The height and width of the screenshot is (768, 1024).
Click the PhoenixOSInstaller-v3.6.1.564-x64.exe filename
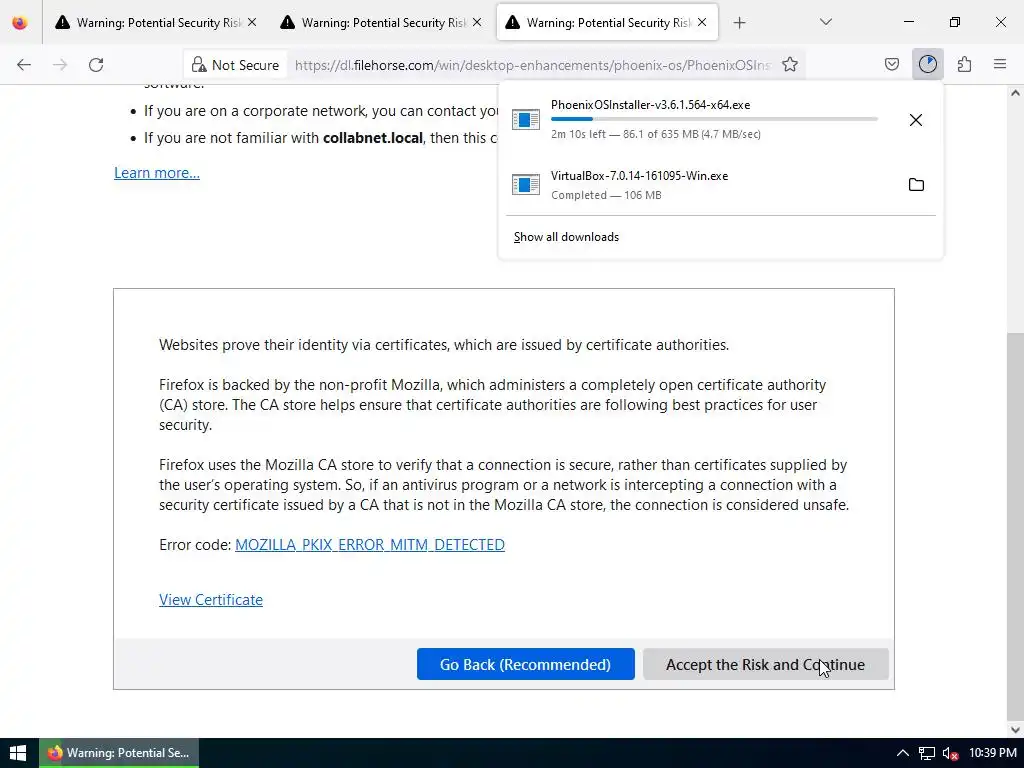click(650, 104)
